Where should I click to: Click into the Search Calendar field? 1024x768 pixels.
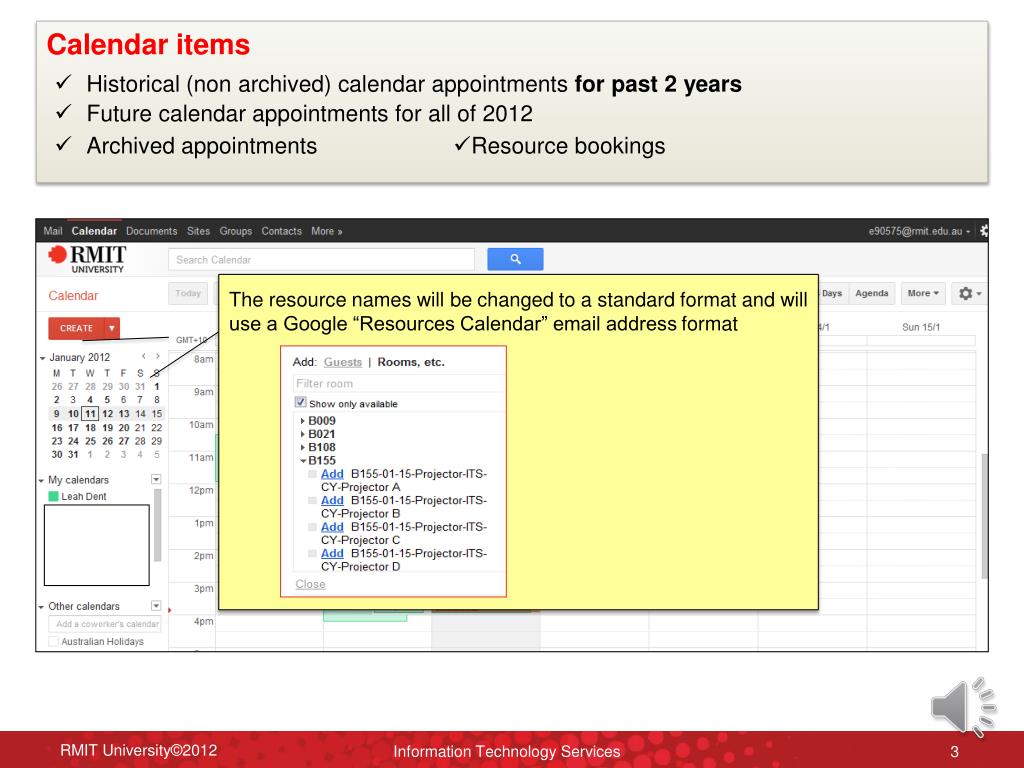click(321, 259)
